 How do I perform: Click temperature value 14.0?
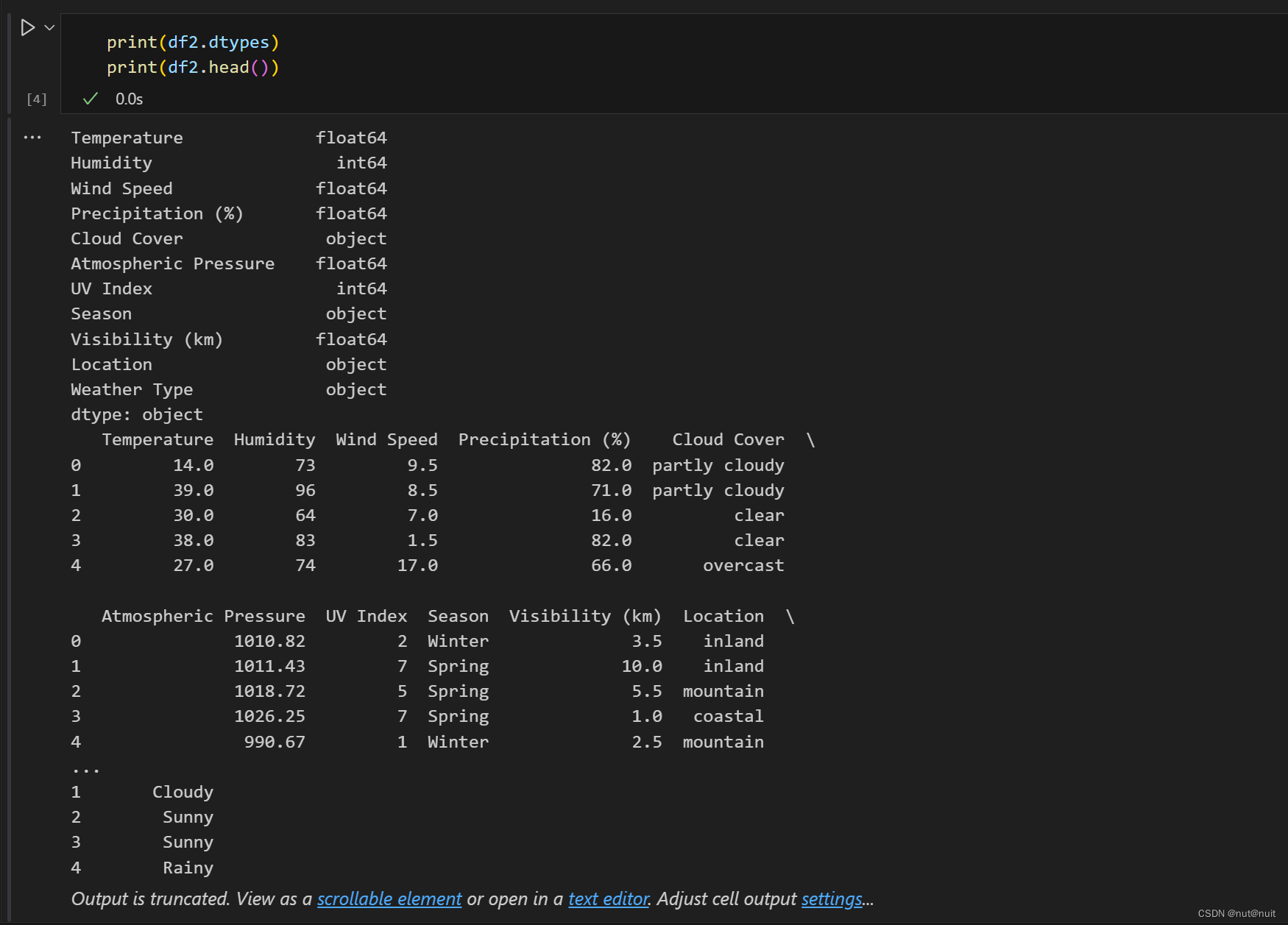194,465
